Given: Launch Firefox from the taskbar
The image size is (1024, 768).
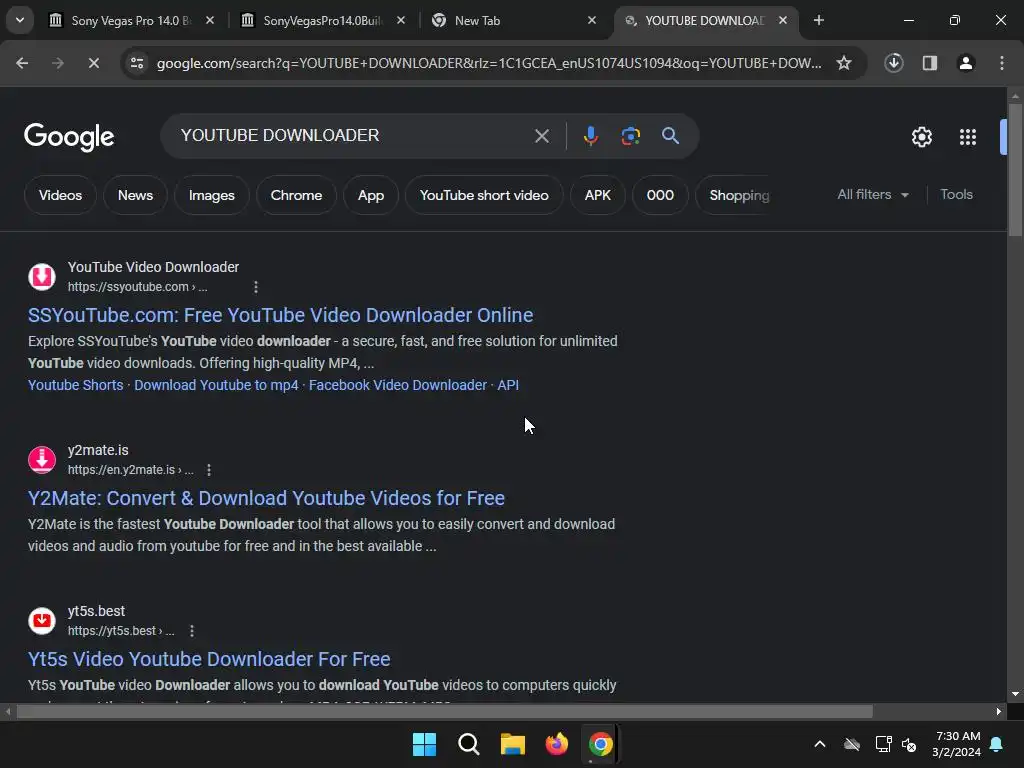Looking at the screenshot, I should point(556,744).
